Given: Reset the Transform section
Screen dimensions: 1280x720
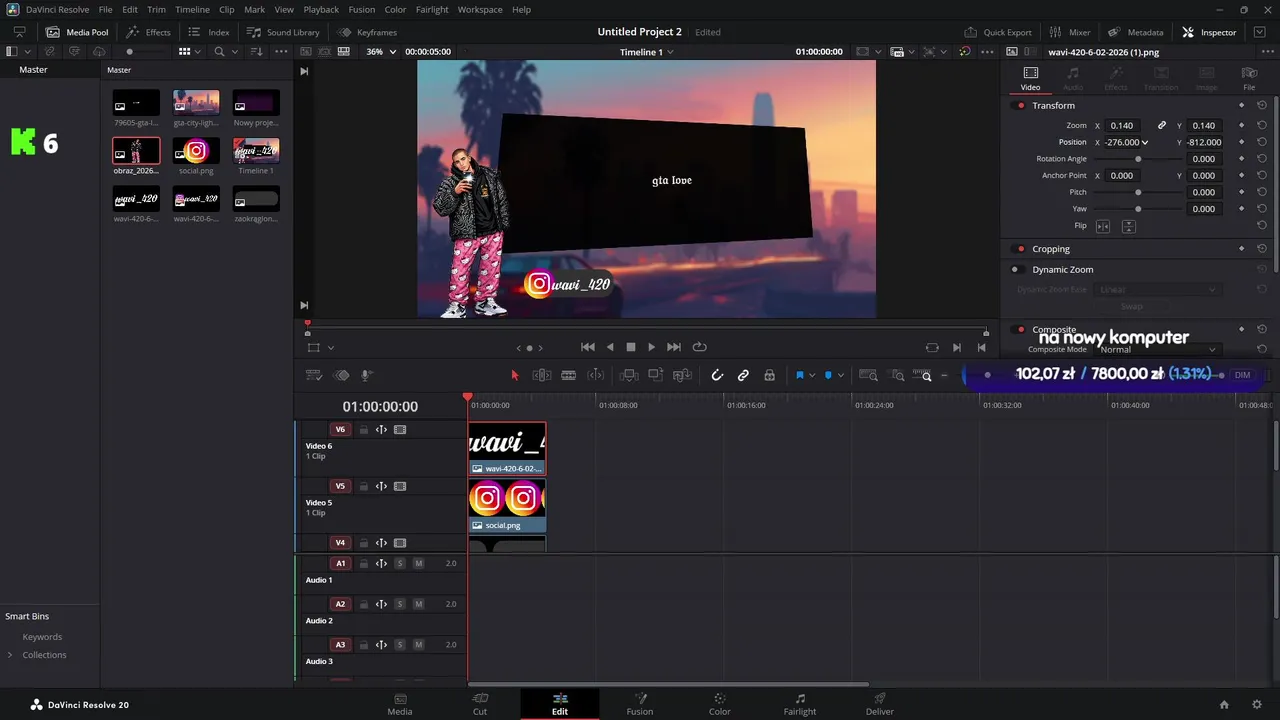Looking at the screenshot, I should click(x=1262, y=105).
